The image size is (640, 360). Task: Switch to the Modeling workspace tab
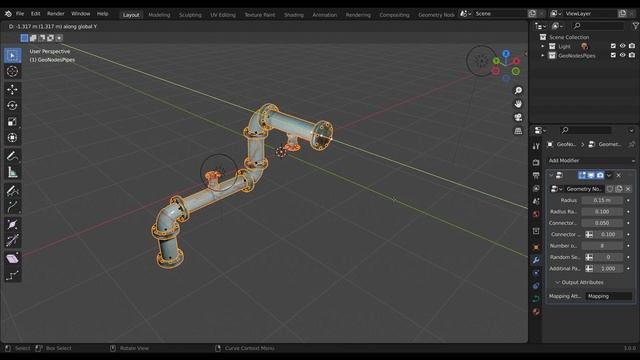click(159, 15)
